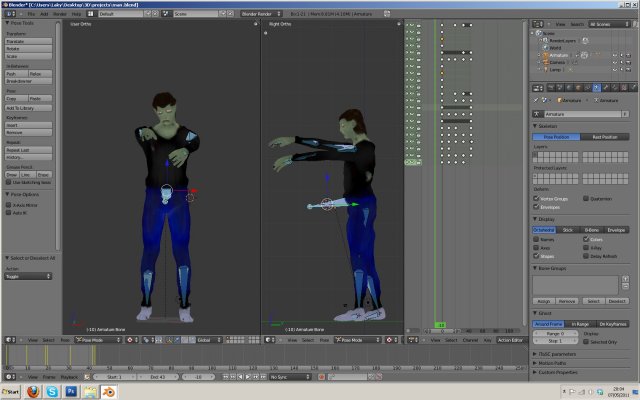This screenshot has height=400, width=640.
Task: Toggle the X-Axis Mirror checkbox
Action: [x=8, y=205]
